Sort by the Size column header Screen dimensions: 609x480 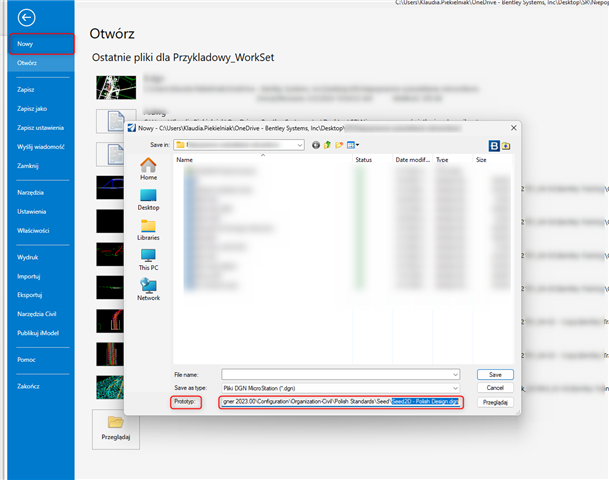point(492,160)
